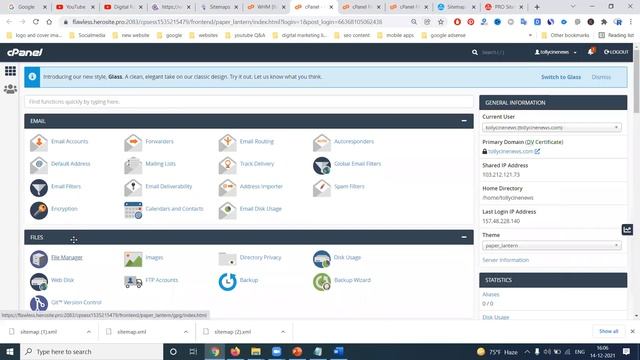
Task: Open the Email Accounts icon
Action: pos(38,142)
